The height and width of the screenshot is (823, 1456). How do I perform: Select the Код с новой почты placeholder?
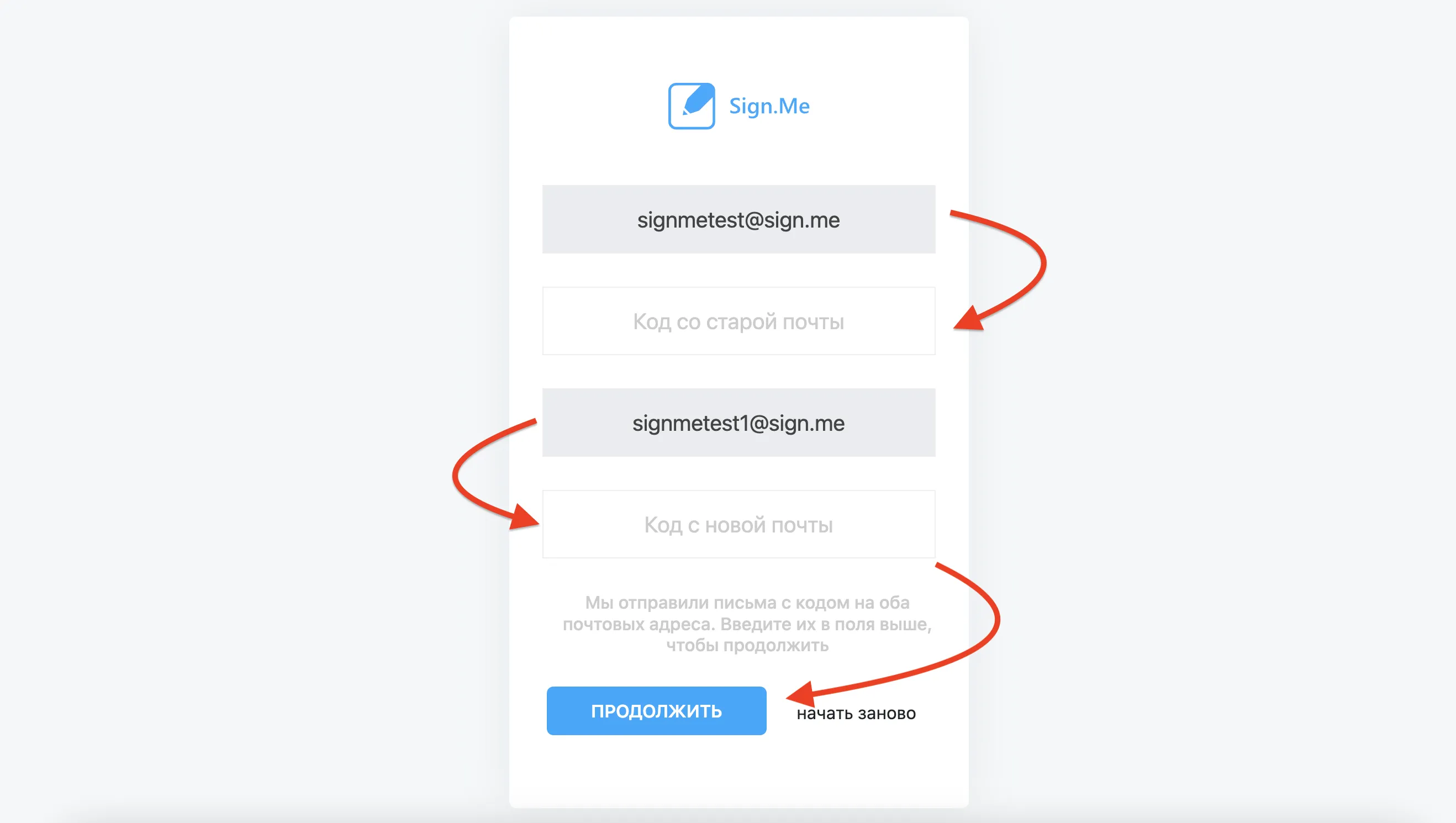[x=738, y=525]
